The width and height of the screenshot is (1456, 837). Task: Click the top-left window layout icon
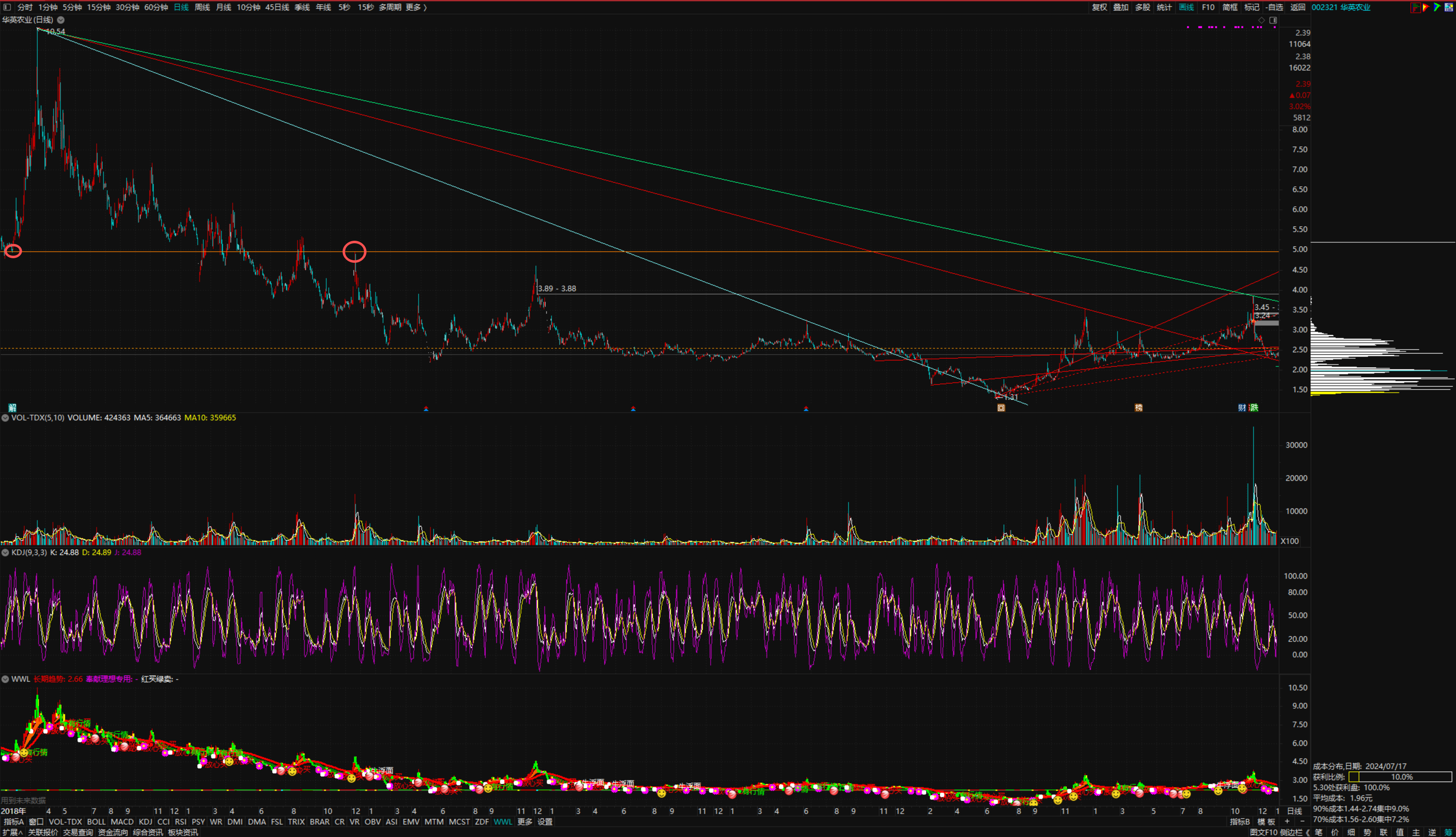coord(7,7)
